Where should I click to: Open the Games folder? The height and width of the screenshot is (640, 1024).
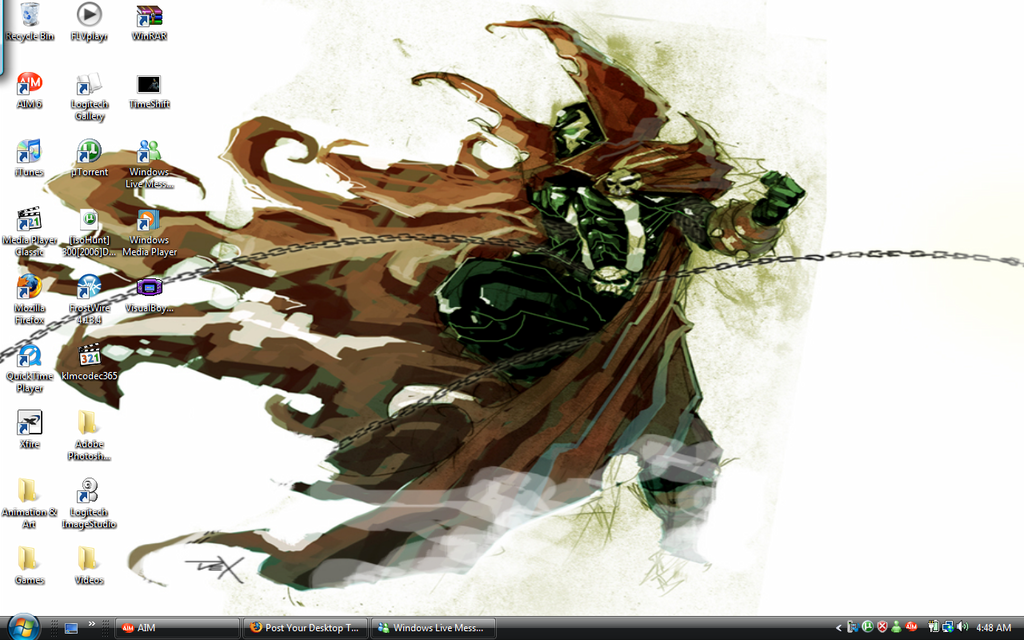[x=29, y=557]
